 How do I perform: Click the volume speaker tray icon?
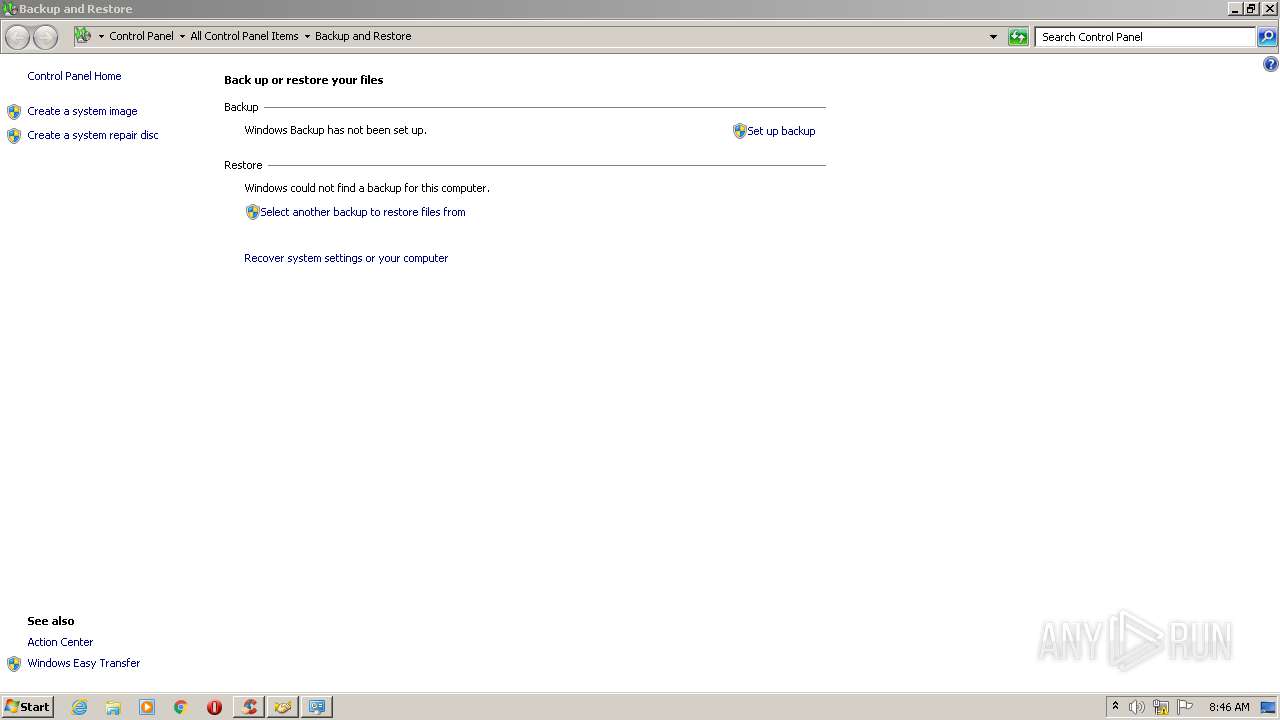(1137, 707)
